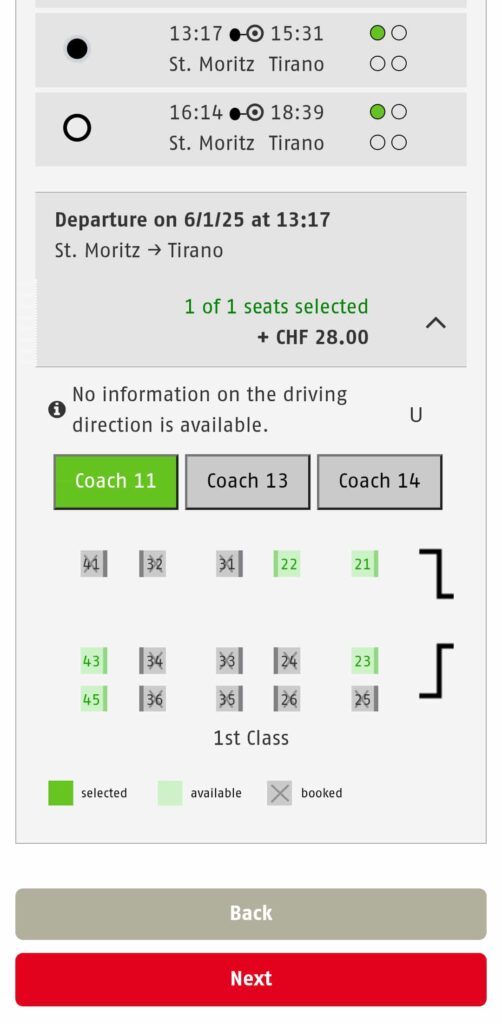Screen dimensions: 502x1024
Task: Go to the Next step
Action: point(251,979)
